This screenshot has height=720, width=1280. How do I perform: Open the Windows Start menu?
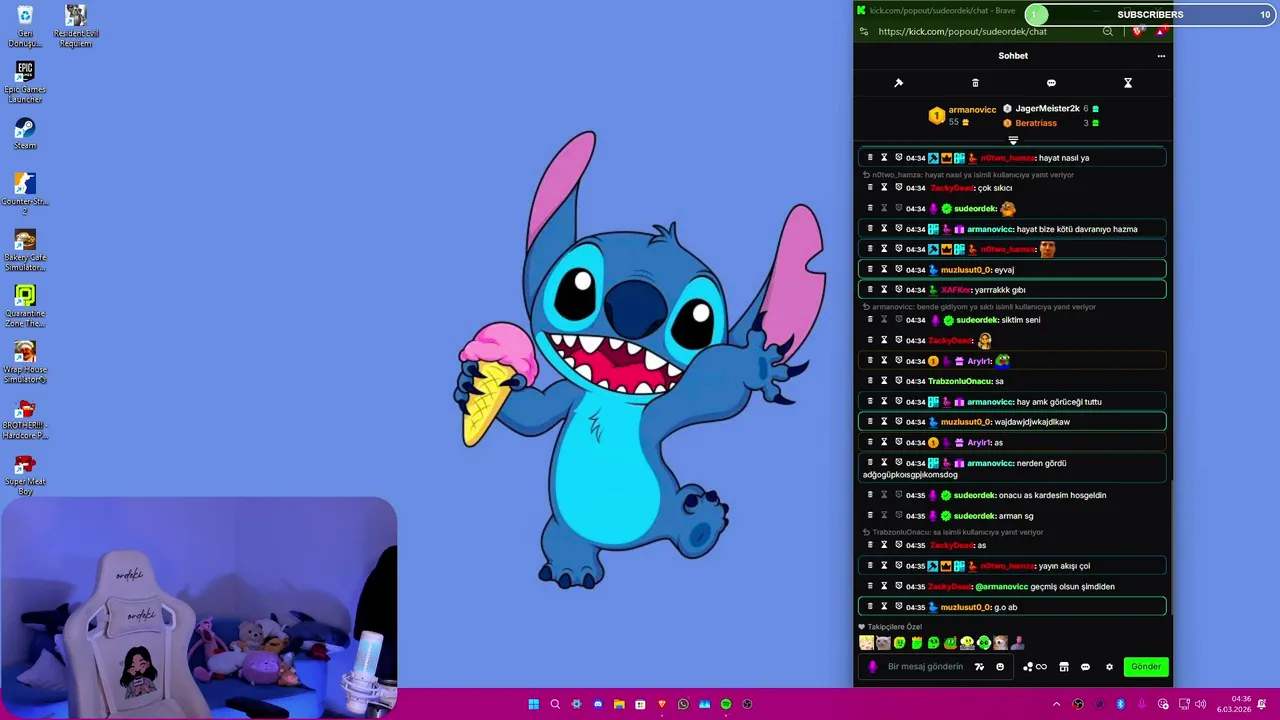534,704
